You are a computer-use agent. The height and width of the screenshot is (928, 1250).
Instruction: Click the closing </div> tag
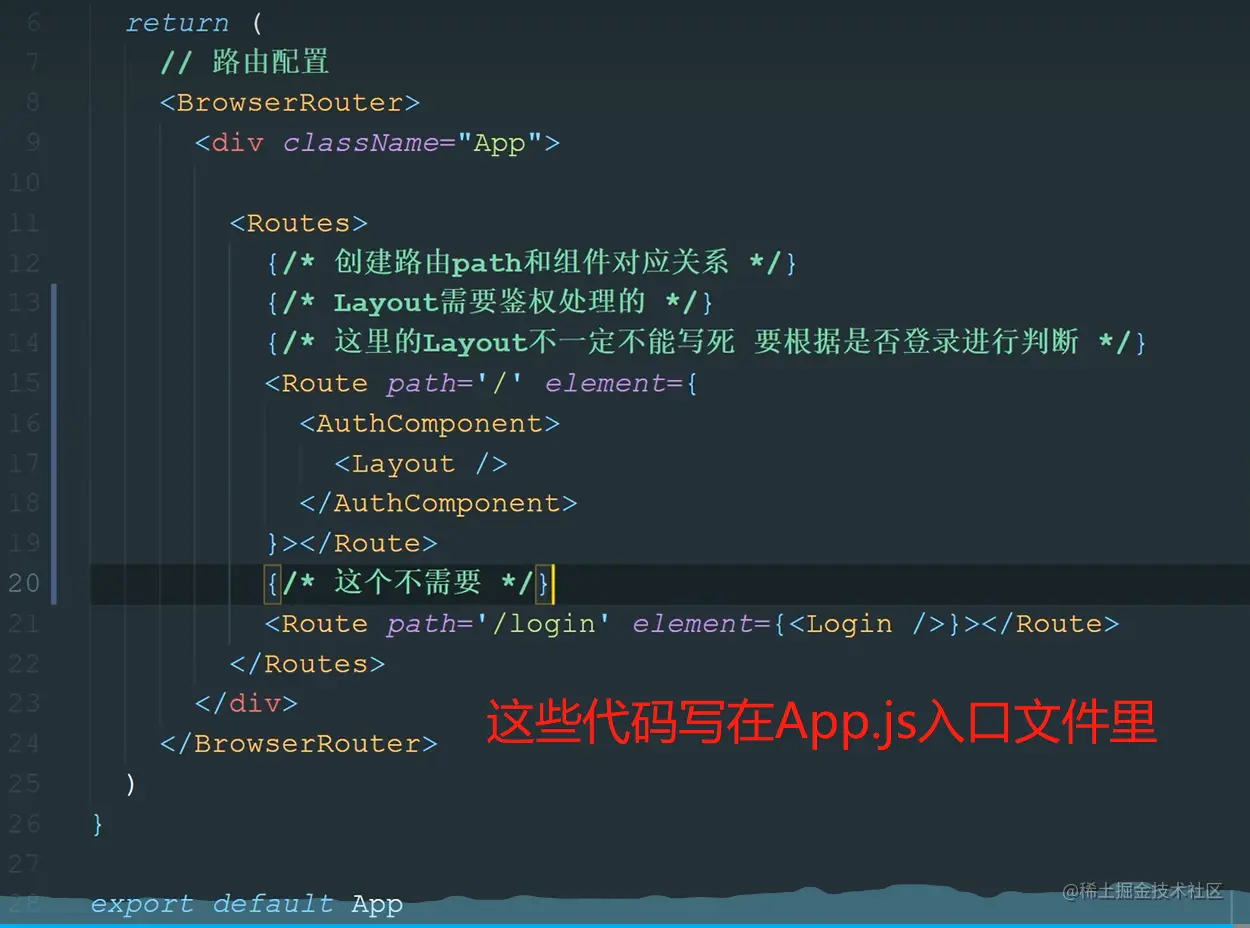[x=247, y=703]
